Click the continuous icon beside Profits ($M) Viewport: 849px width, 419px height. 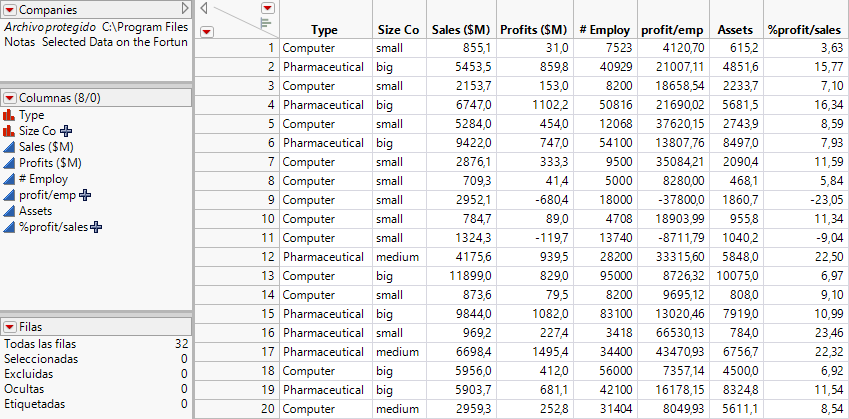(9, 163)
